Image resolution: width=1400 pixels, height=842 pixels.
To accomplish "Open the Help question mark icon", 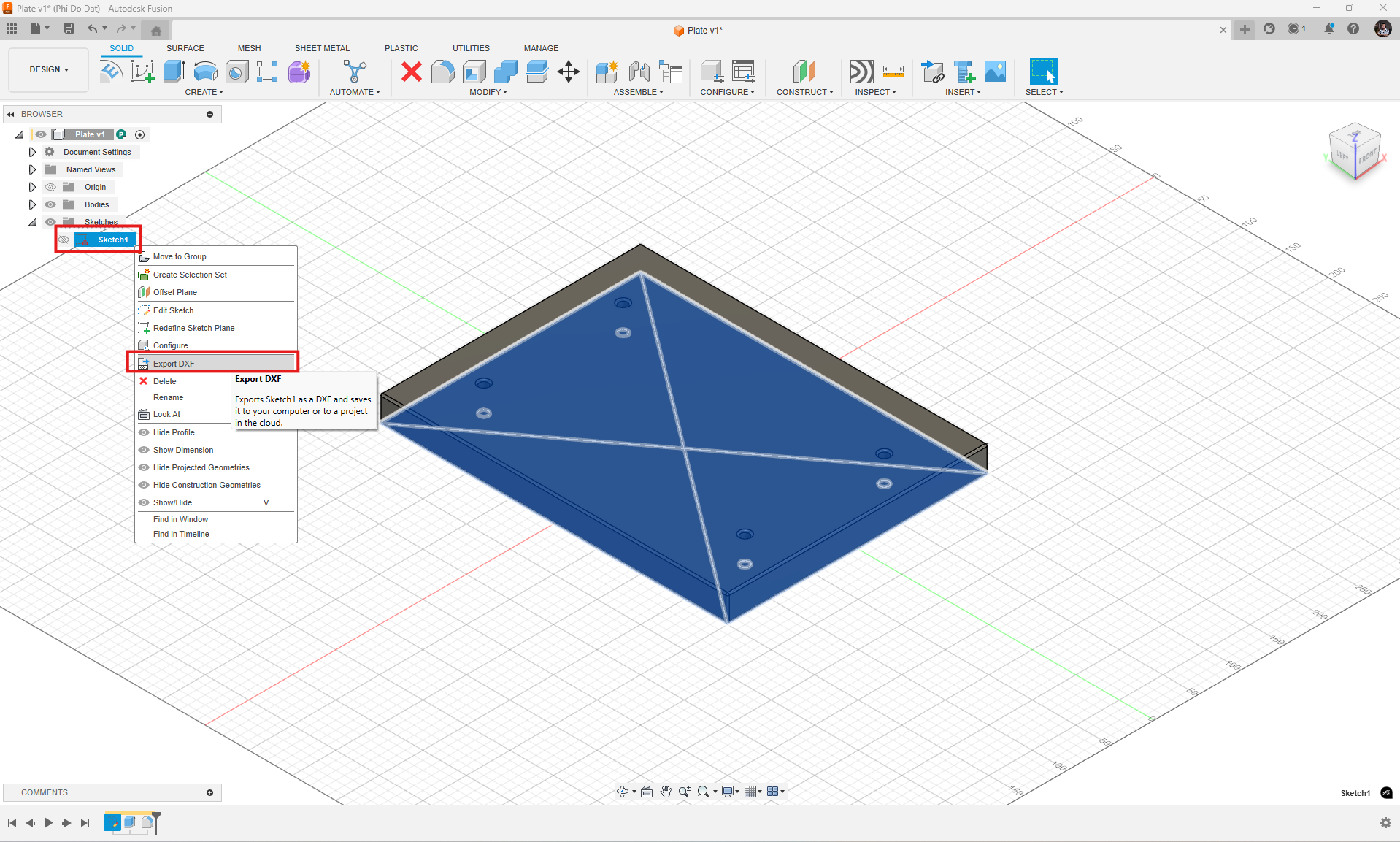I will point(1353,29).
